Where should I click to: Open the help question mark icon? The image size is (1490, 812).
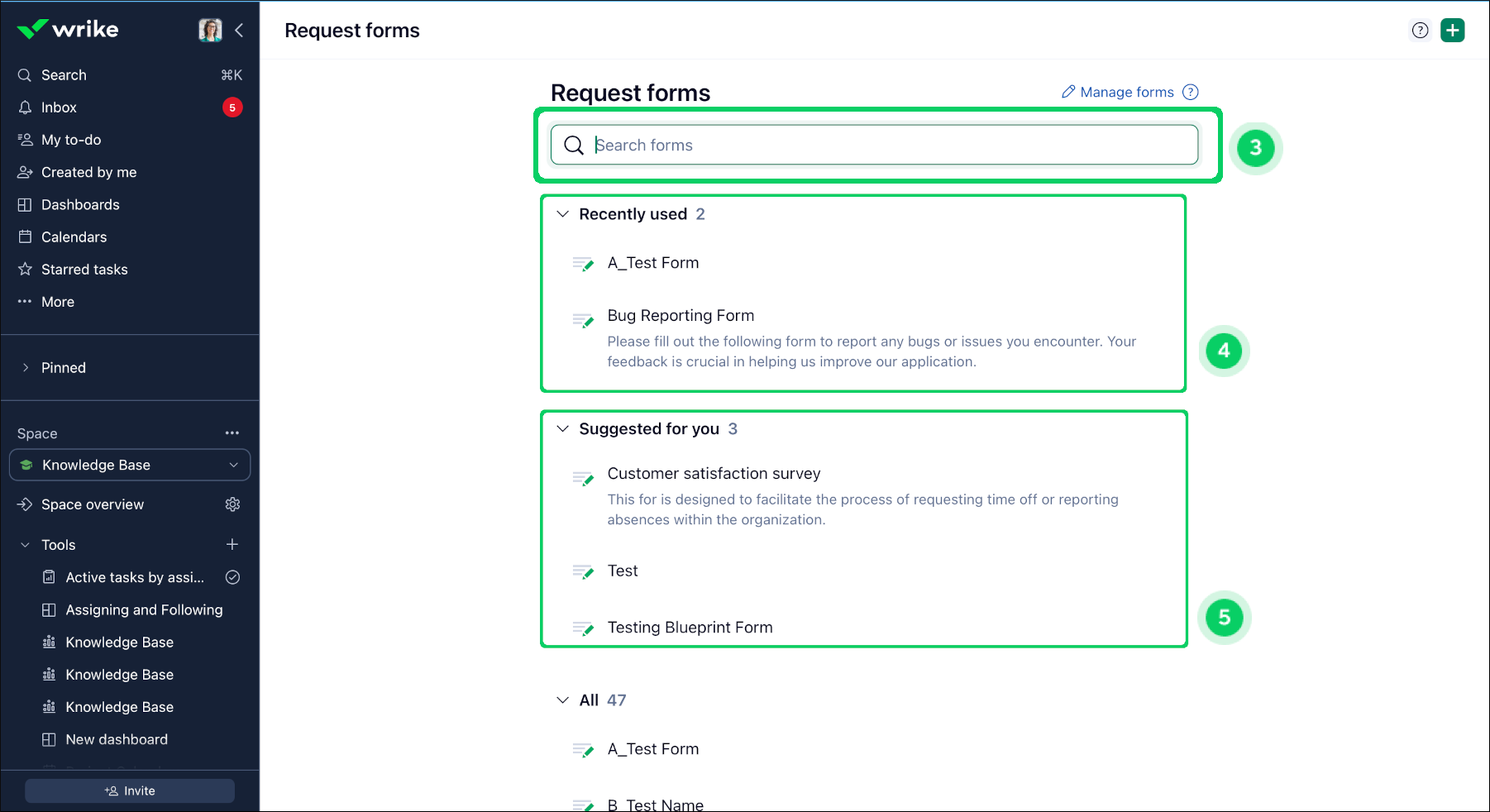point(1420,30)
